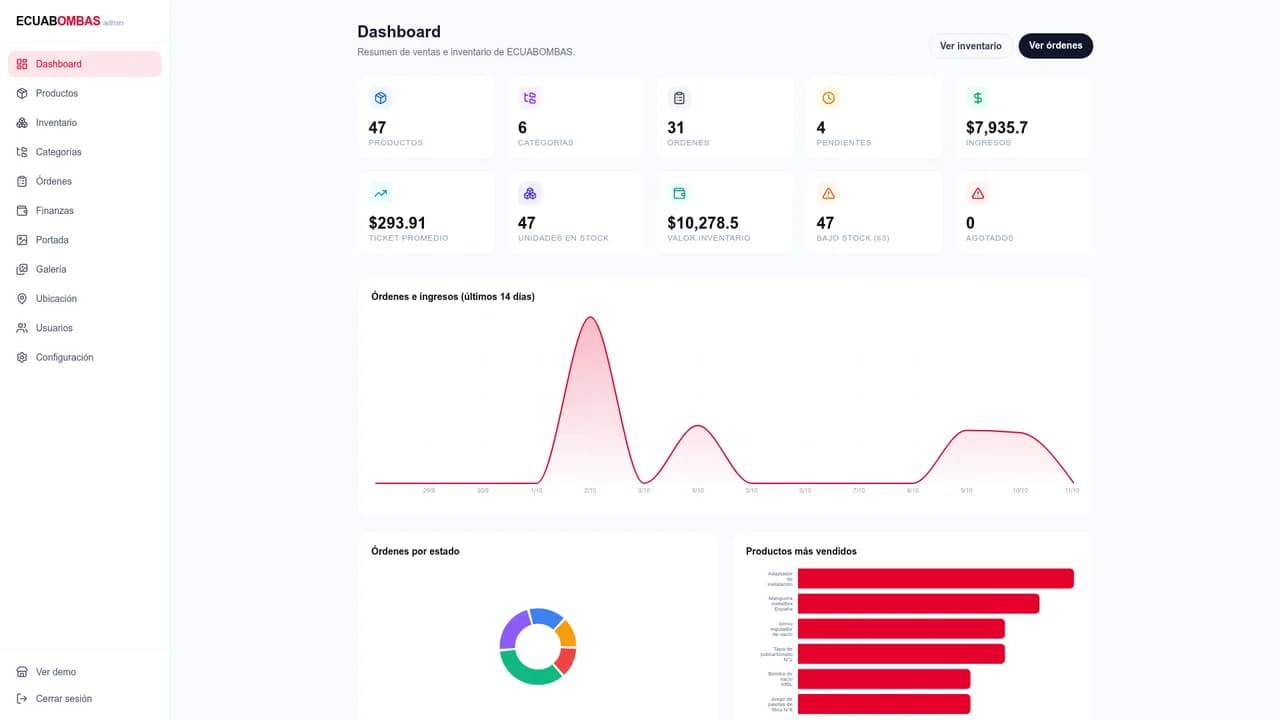Viewport: 1280px width, 720px height.
Task: Click the dollar icon on Ingresos card
Action: (978, 98)
